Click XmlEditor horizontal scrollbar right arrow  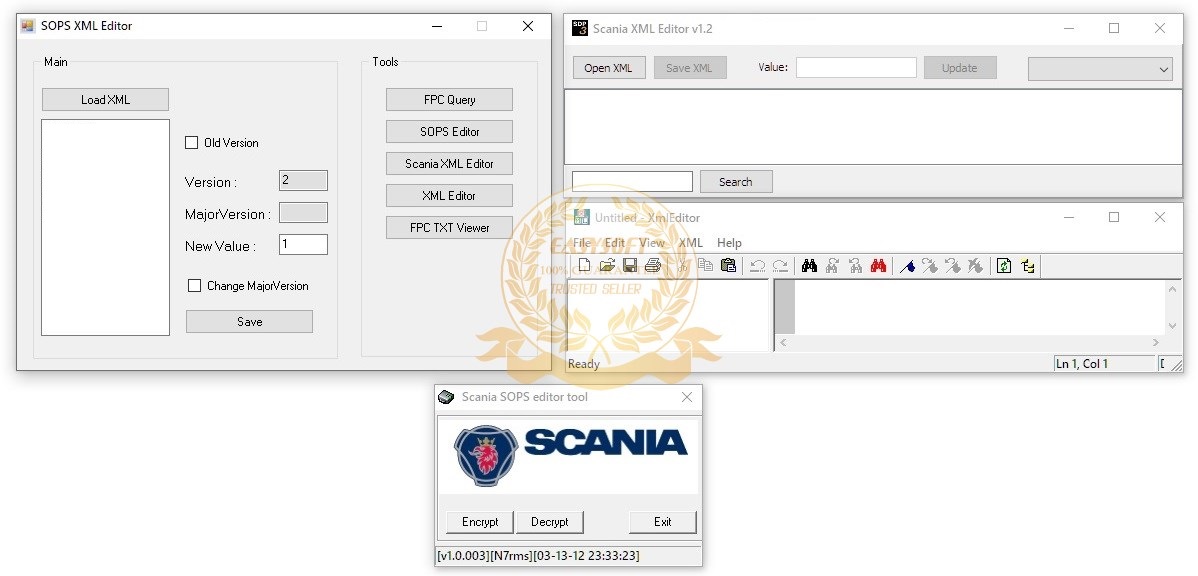[x=1156, y=343]
